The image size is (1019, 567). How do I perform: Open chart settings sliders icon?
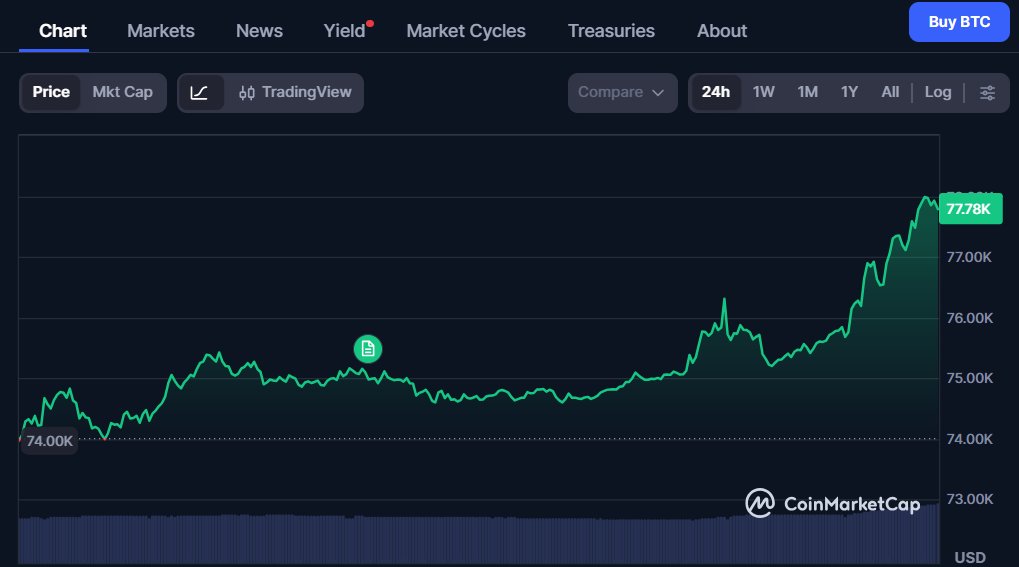pyautogui.click(x=987, y=92)
